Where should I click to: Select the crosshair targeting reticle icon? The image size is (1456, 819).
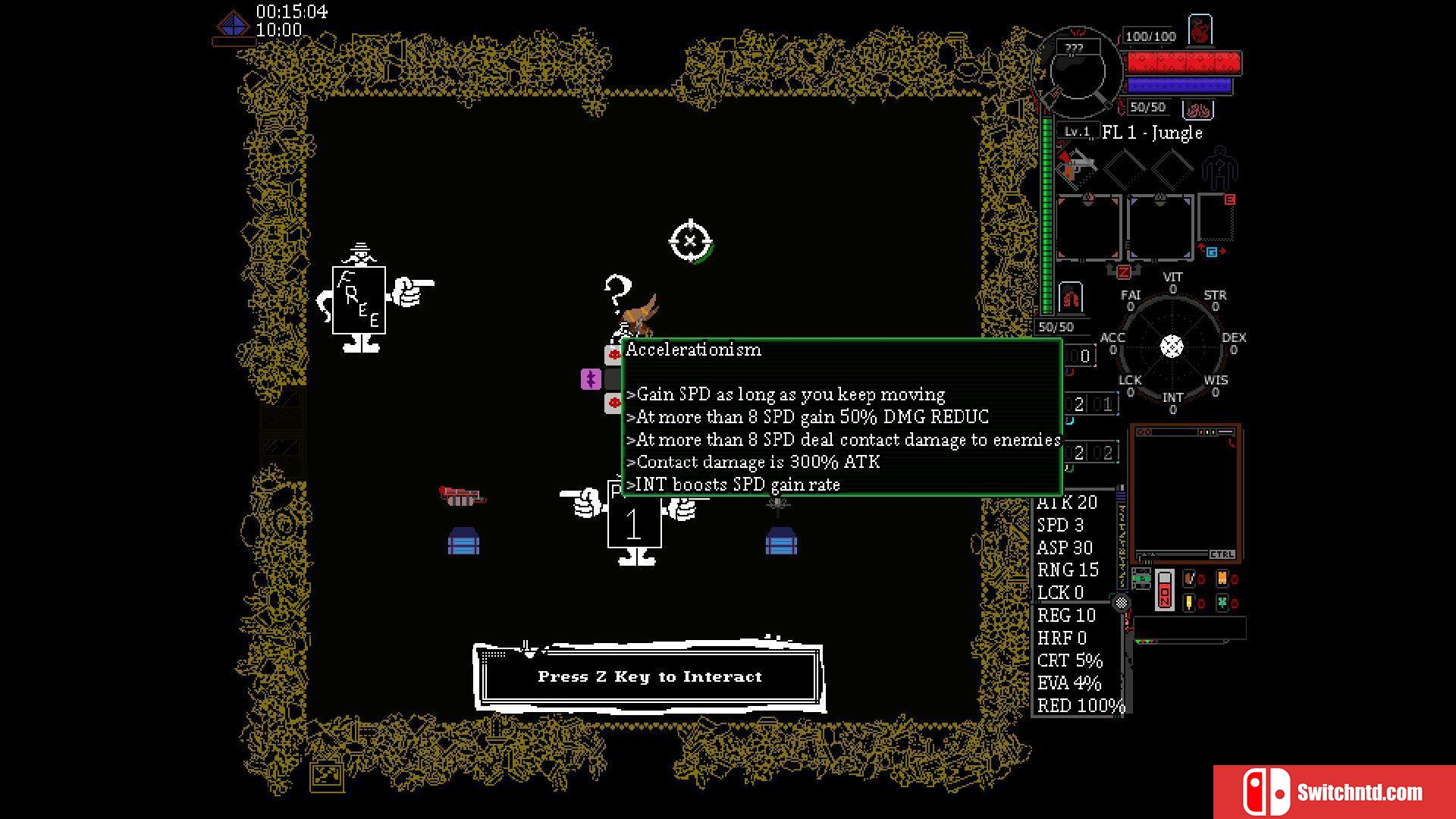pyautogui.click(x=689, y=240)
